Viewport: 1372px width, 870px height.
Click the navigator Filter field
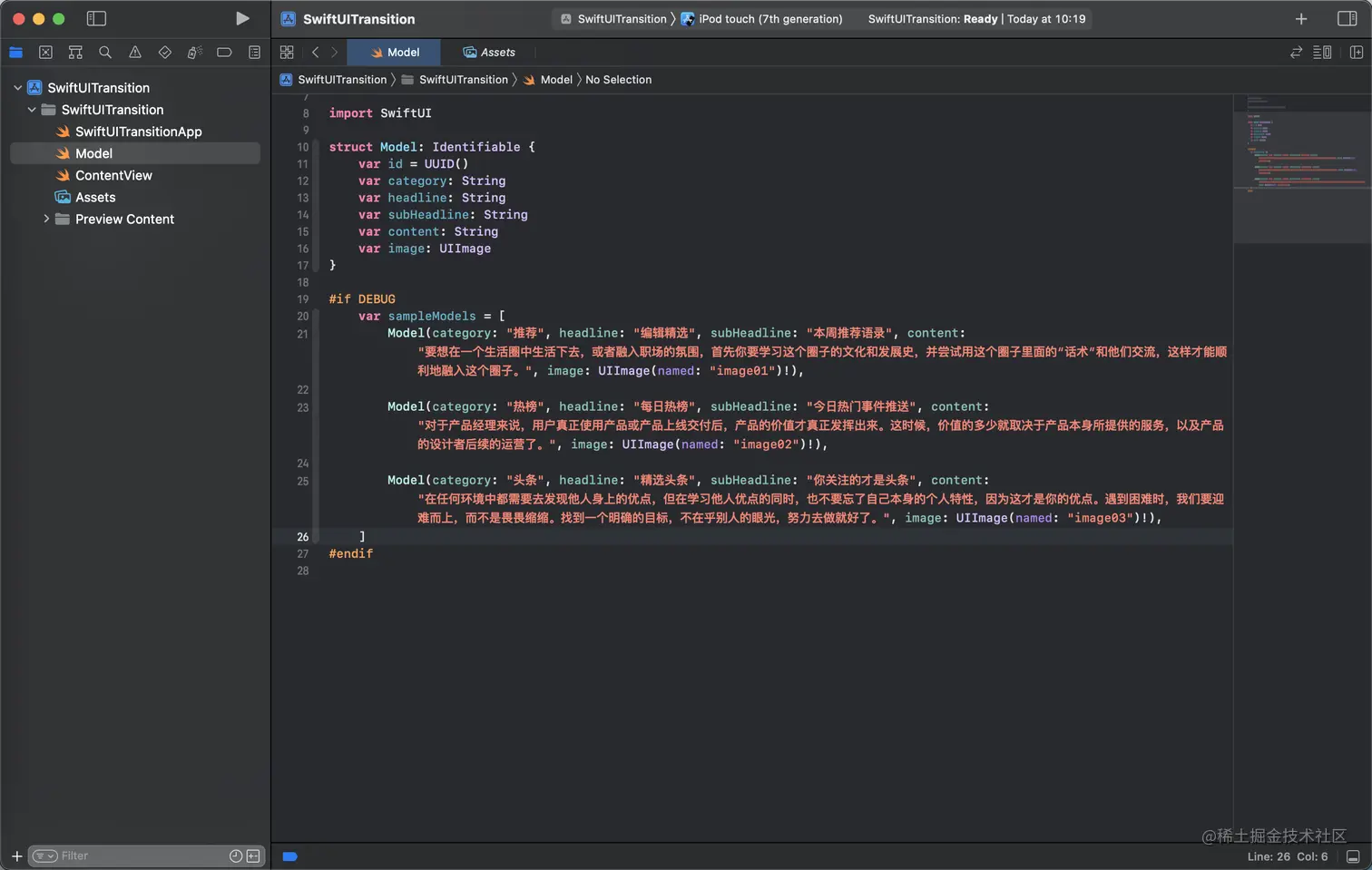click(x=145, y=855)
